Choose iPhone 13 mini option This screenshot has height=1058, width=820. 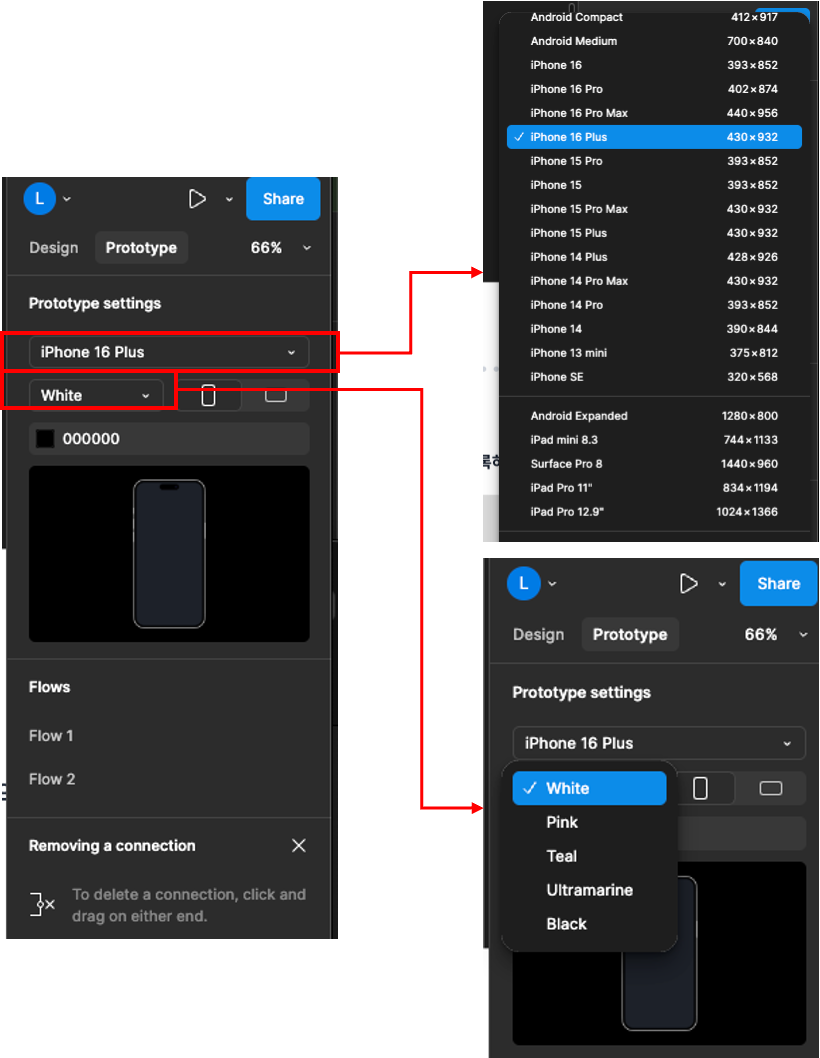pyautogui.click(x=654, y=353)
